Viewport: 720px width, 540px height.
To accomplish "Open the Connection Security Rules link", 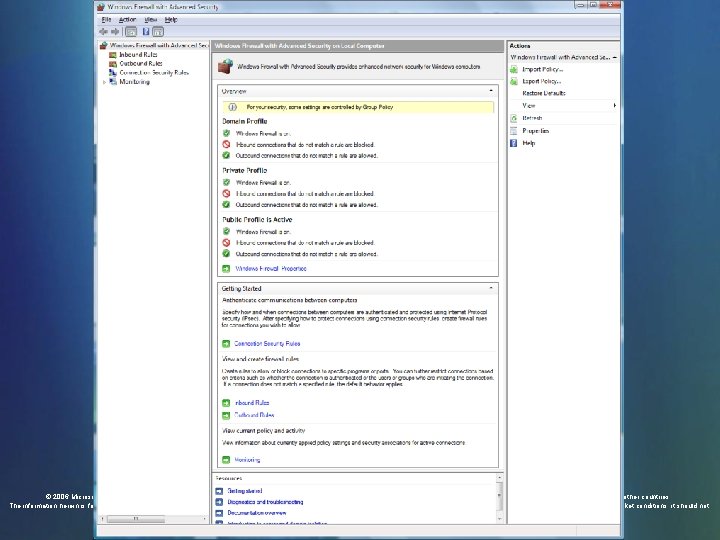I will (x=267, y=343).
